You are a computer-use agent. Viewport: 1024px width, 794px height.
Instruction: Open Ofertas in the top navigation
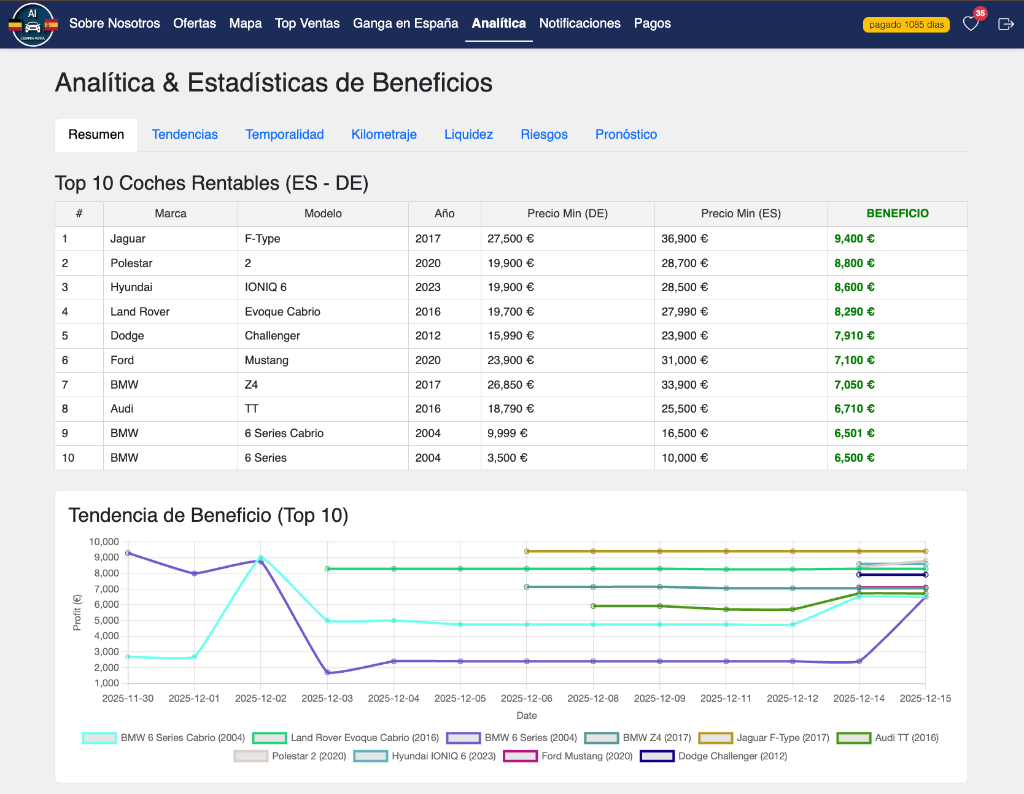(x=194, y=23)
